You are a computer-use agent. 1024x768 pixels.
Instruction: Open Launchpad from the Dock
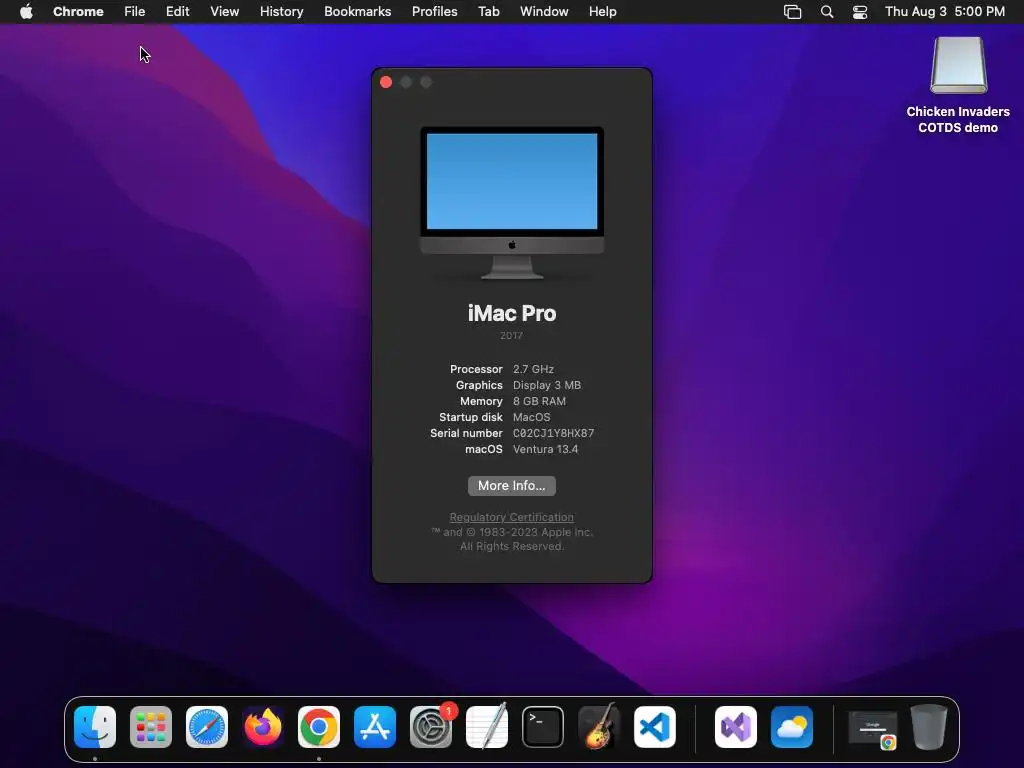pyautogui.click(x=151, y=727)
